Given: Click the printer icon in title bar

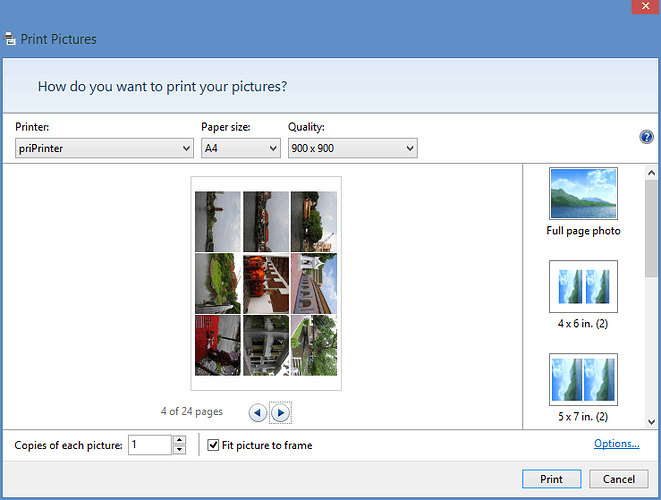Looking at the screenshot, I should tap(10, 39).
